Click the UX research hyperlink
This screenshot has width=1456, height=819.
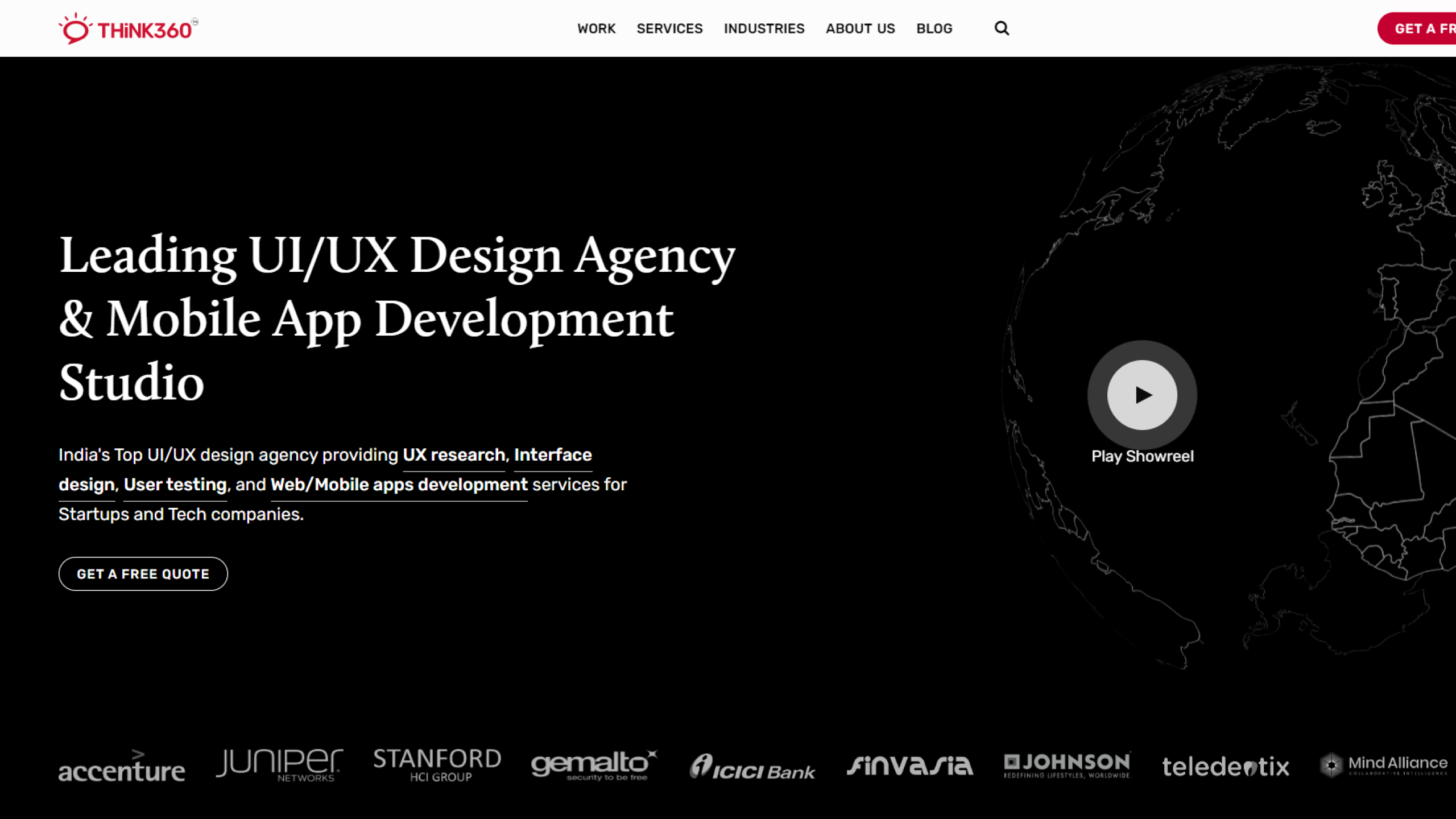(454, 455)
